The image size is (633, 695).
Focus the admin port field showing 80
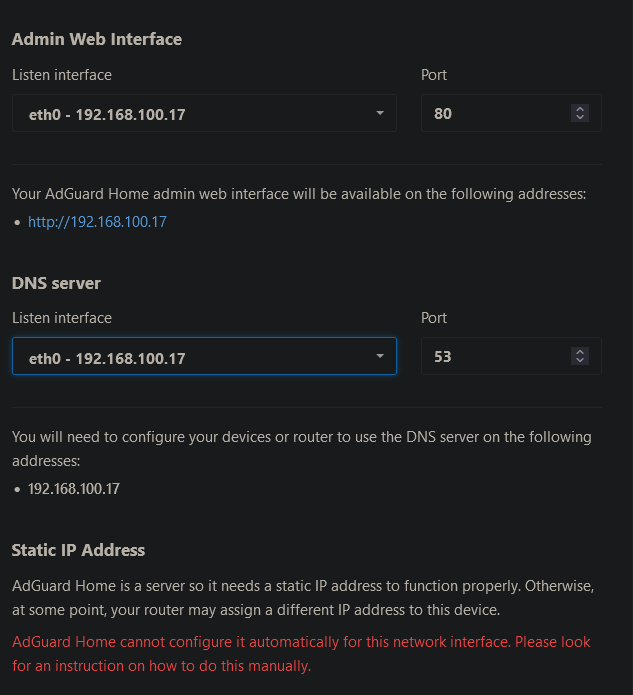point(511,113)
